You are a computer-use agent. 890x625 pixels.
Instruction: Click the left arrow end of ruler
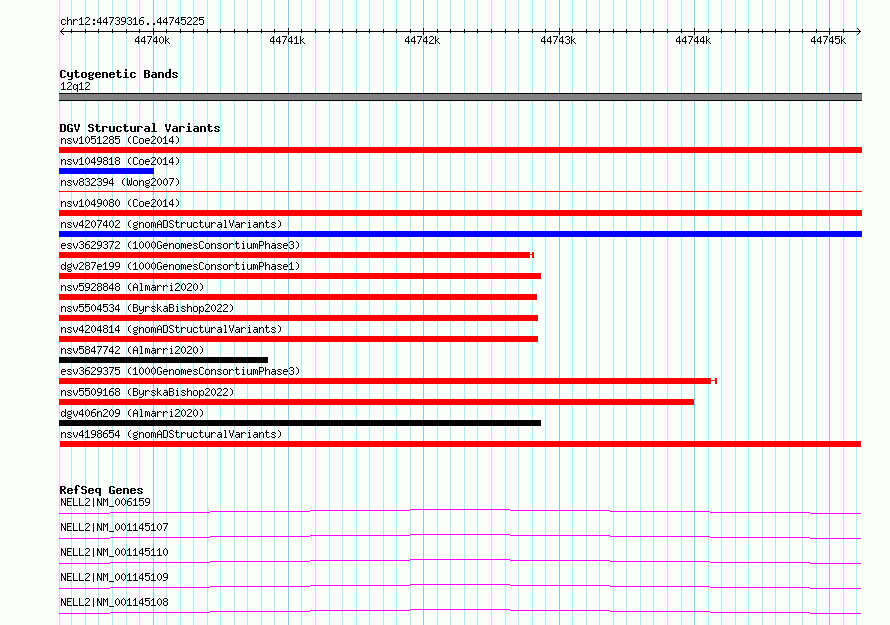click(x=62, y=31)
